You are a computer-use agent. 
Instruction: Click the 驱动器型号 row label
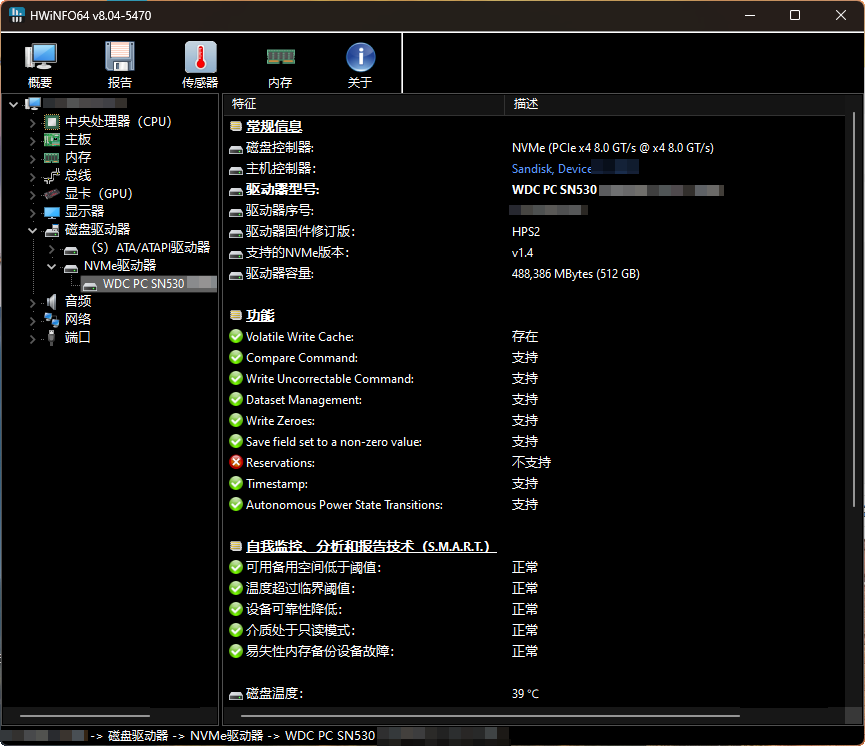tap(282, 189)
